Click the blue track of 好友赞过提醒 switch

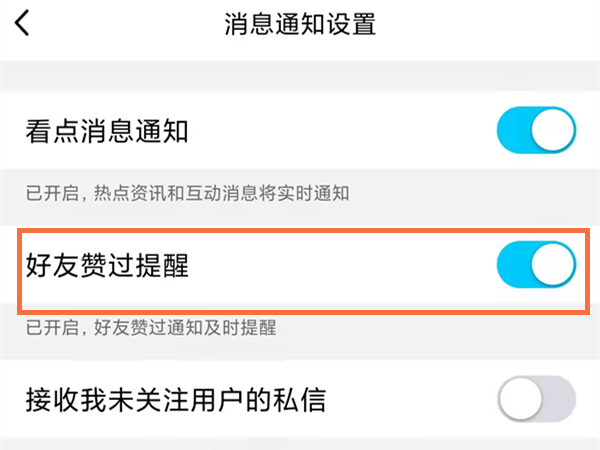[513, 265]
